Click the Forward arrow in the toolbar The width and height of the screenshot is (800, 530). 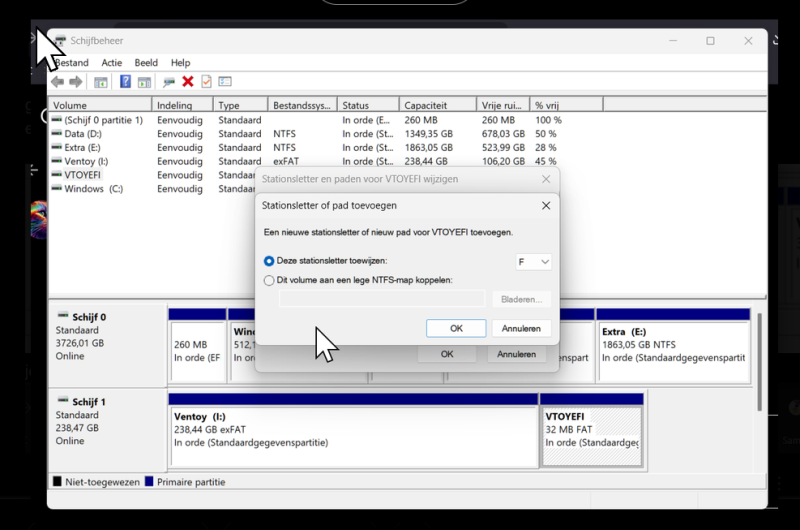pyautogui.click(x=76, y=82)
